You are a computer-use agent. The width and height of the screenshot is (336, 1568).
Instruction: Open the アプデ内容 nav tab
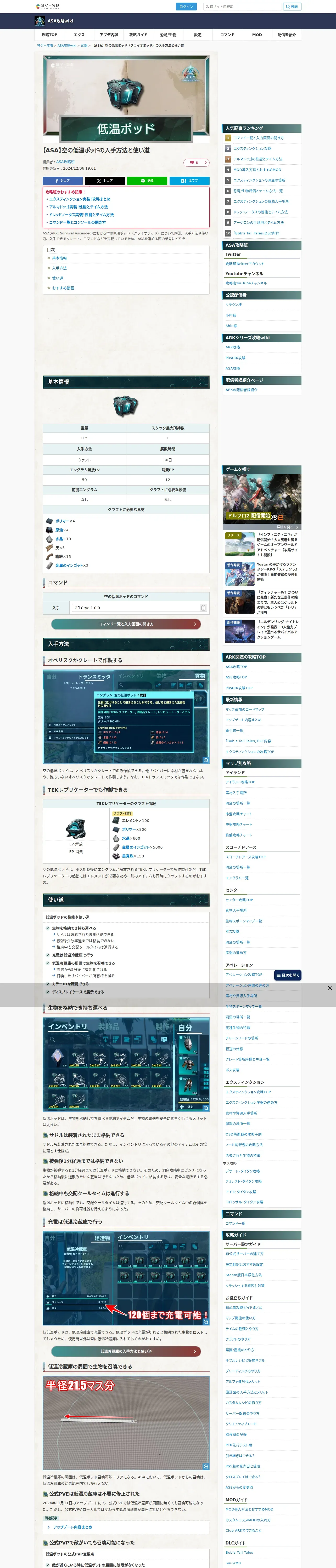(109, 35)
